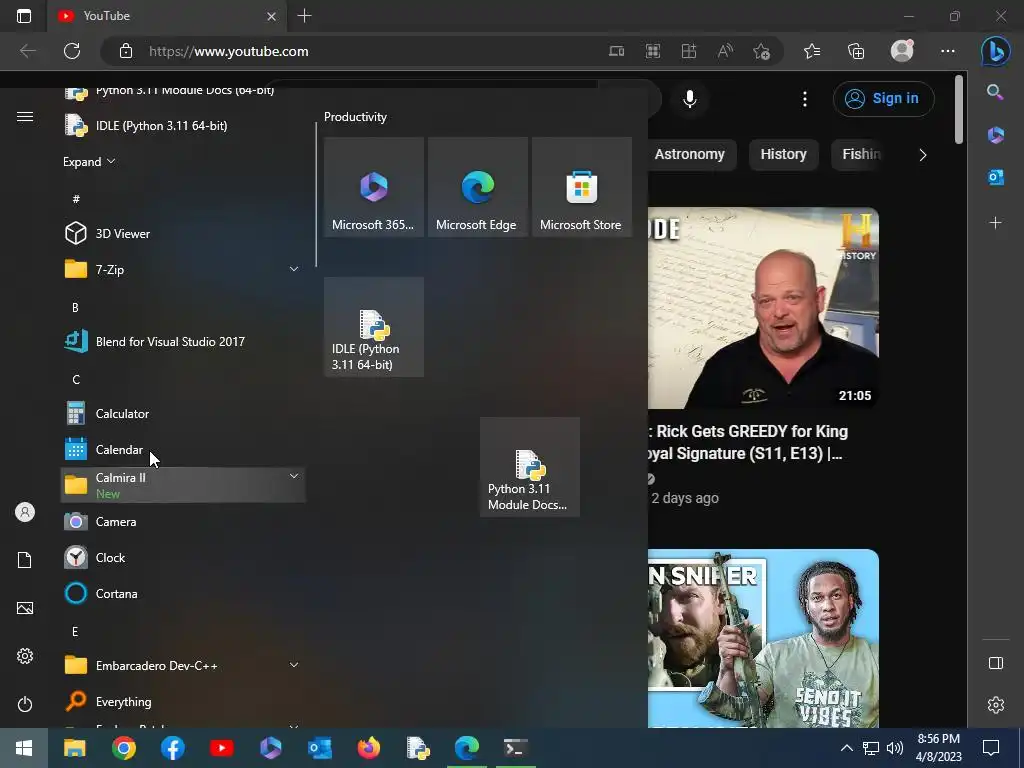Click the Rick Harrison video thumbnail

(763, 308)
